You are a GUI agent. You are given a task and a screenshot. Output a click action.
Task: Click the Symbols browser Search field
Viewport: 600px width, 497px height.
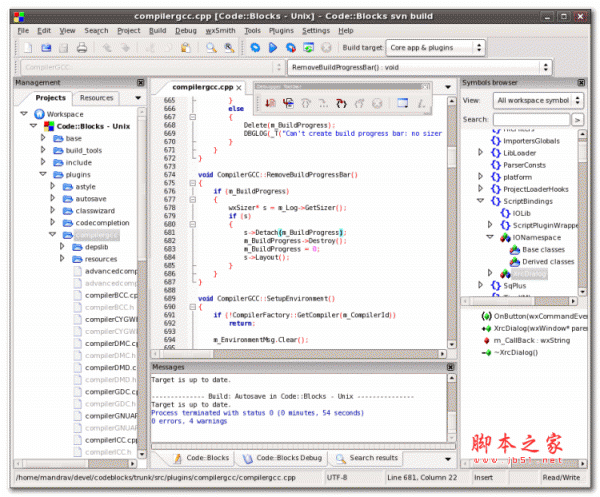tap(532, 120)
